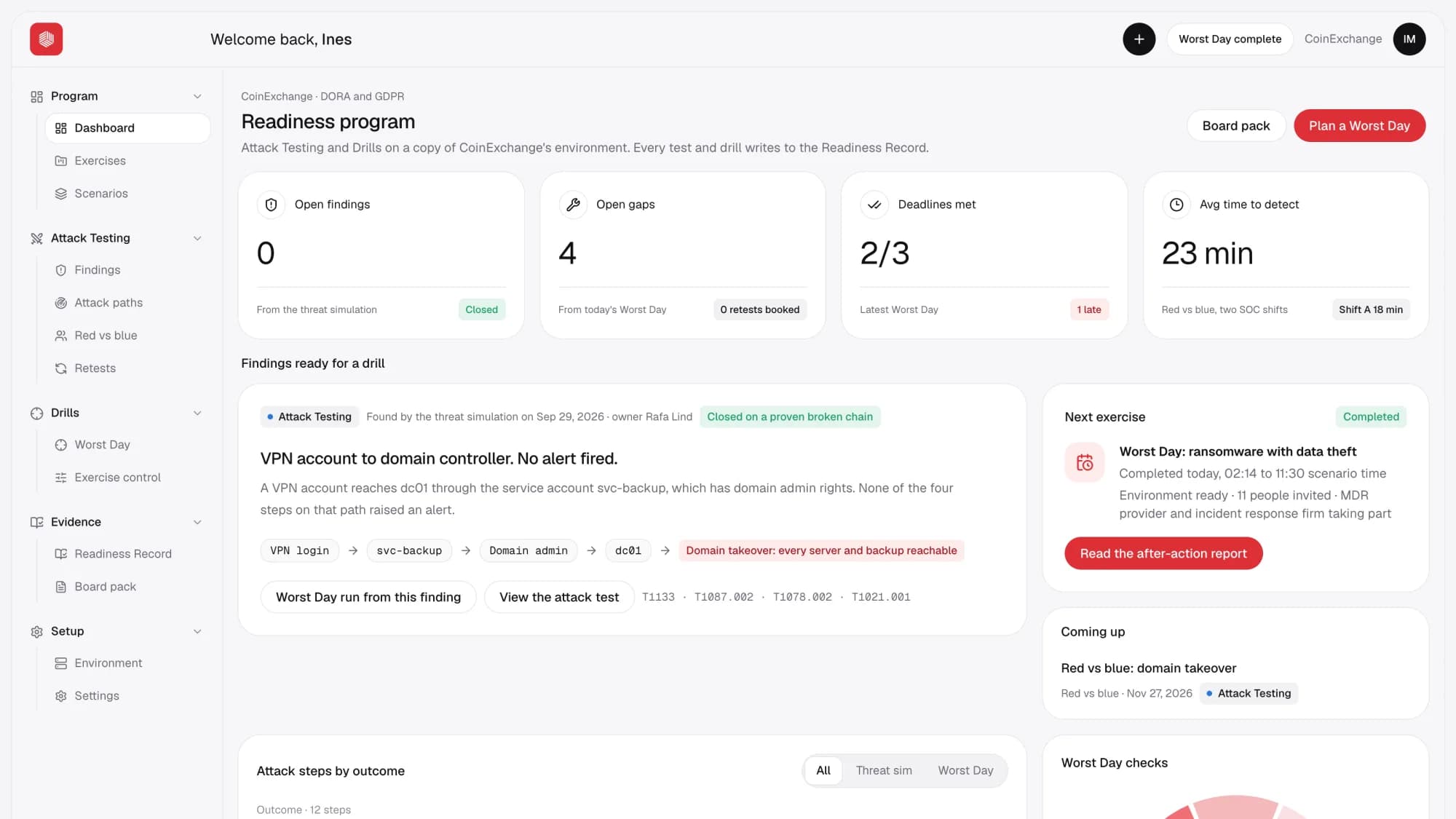Click Read the after-action report
The height and width of the screenshot is (819, 1456).
coord(1163,553)
